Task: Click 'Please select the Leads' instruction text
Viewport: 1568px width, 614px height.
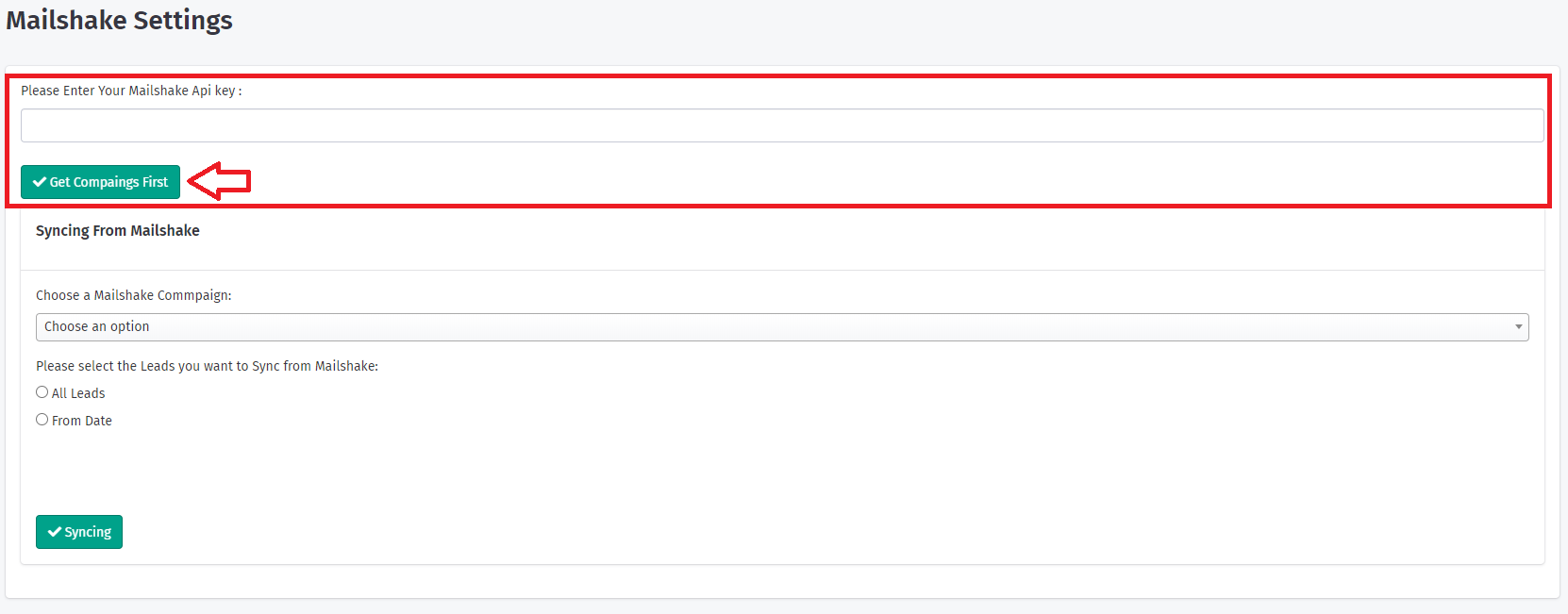Action: click(x=207, y=366)
